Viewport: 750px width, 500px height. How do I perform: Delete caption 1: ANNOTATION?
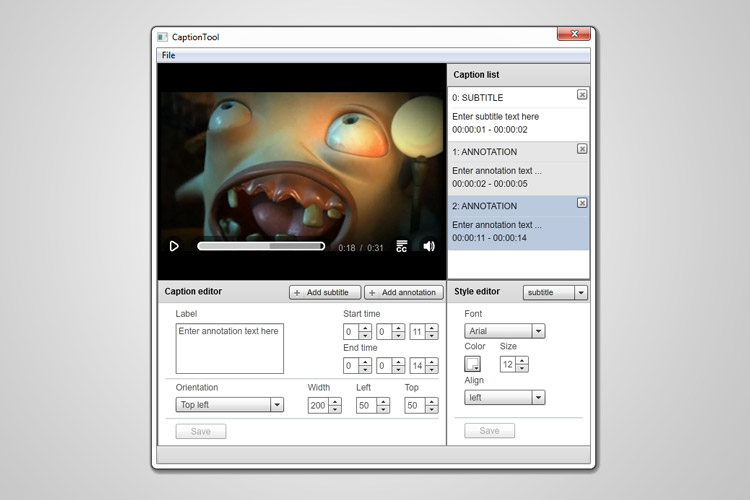point(582,149)
